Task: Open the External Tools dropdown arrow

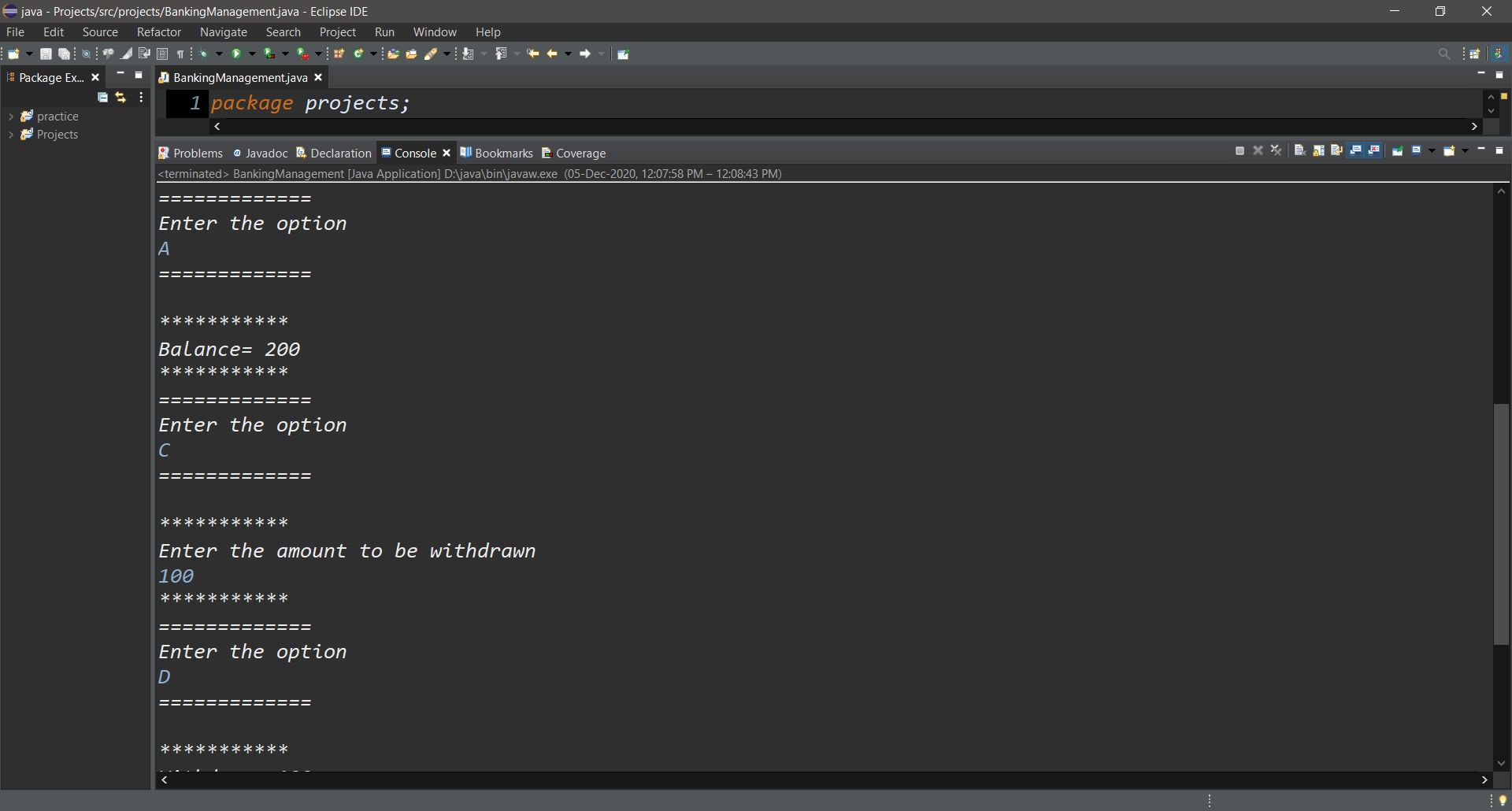Action: coord(318,54)
